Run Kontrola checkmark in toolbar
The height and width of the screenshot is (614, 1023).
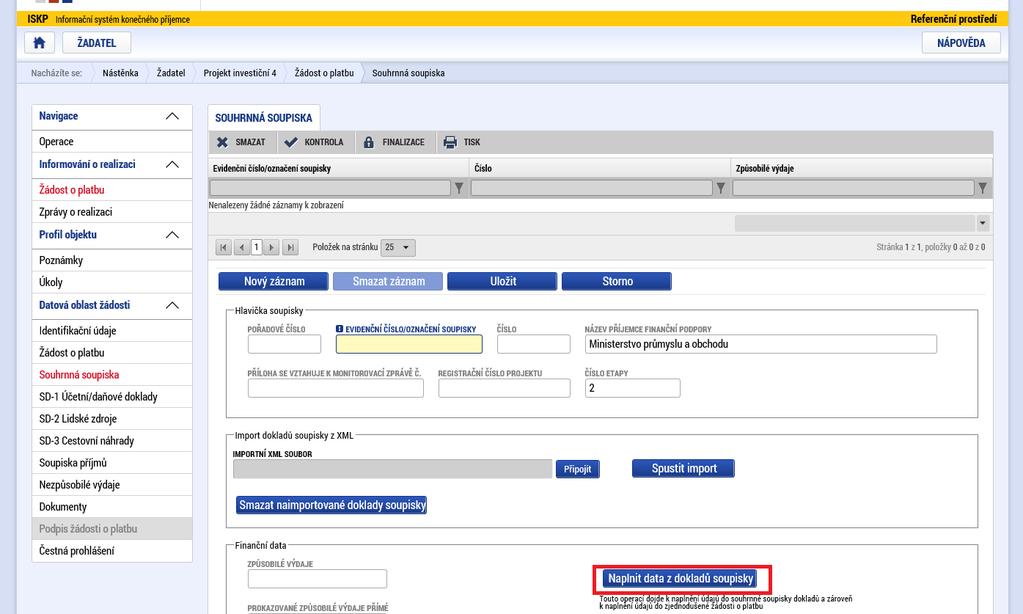[291, 142]
